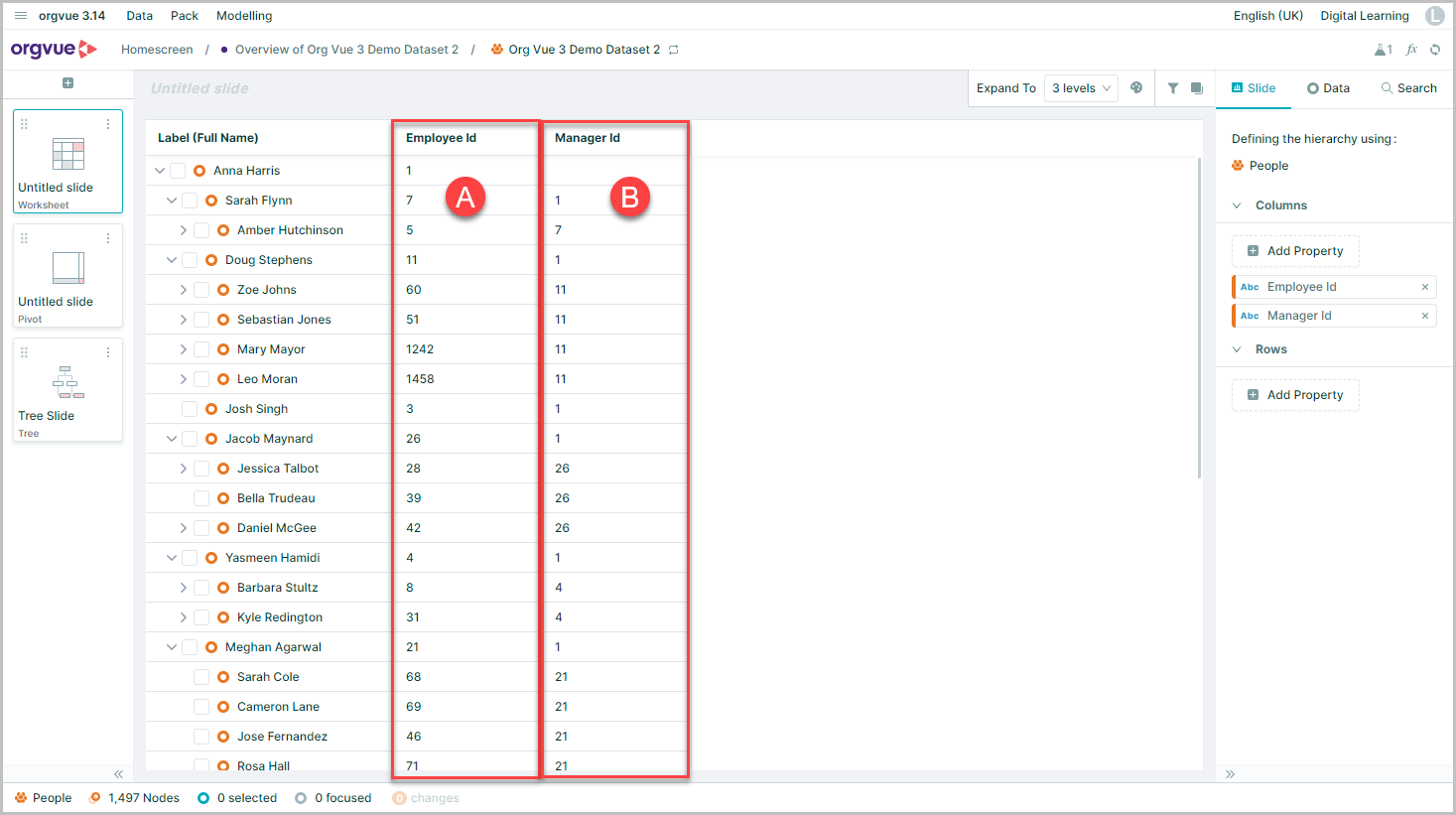Open the Modelling menu
This screenshot has width=1456, height=815.
(x=244, y=16)
